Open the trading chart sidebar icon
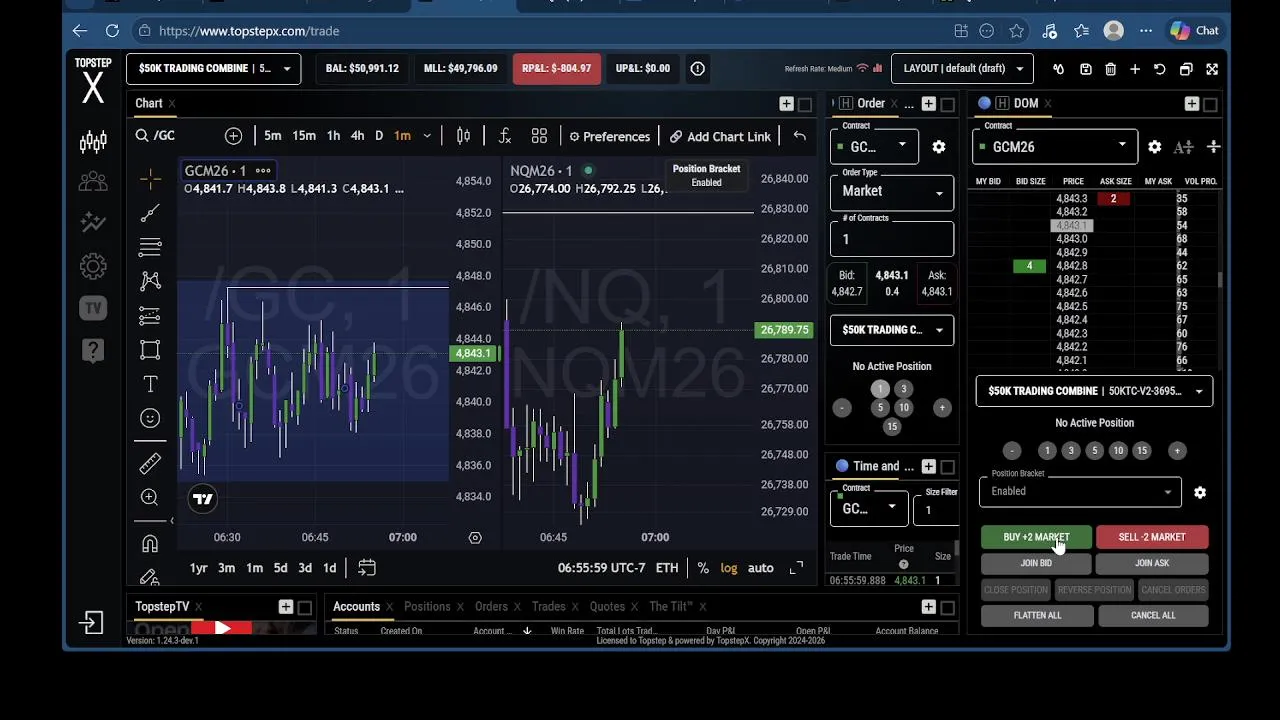 point(93,142)
